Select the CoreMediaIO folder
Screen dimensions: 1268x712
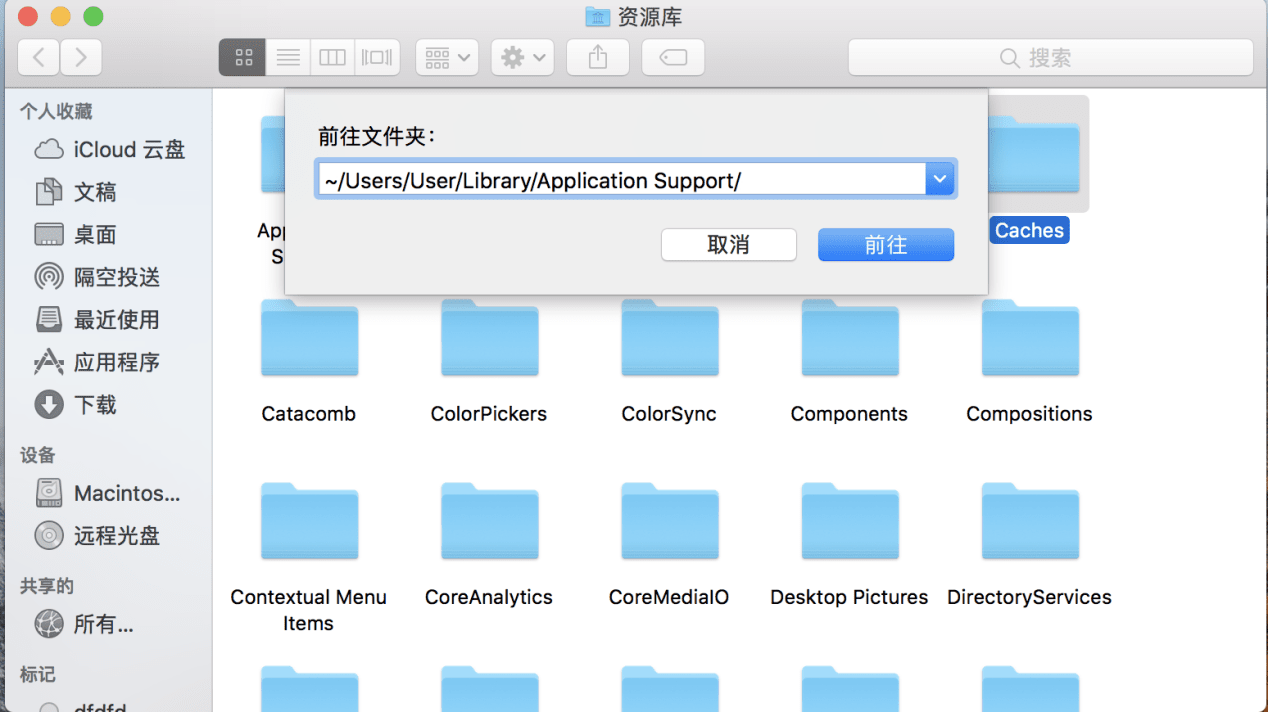[669, 521]
